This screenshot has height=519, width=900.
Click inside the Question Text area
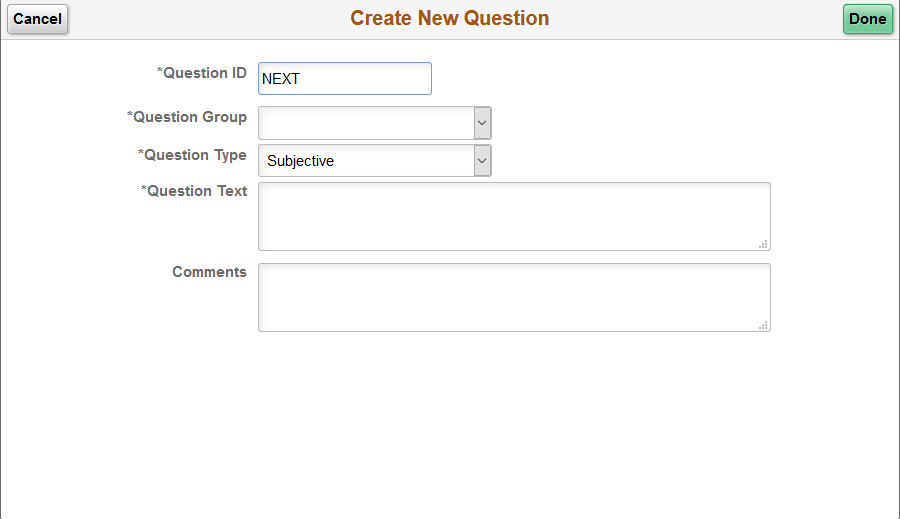[514, 216]
